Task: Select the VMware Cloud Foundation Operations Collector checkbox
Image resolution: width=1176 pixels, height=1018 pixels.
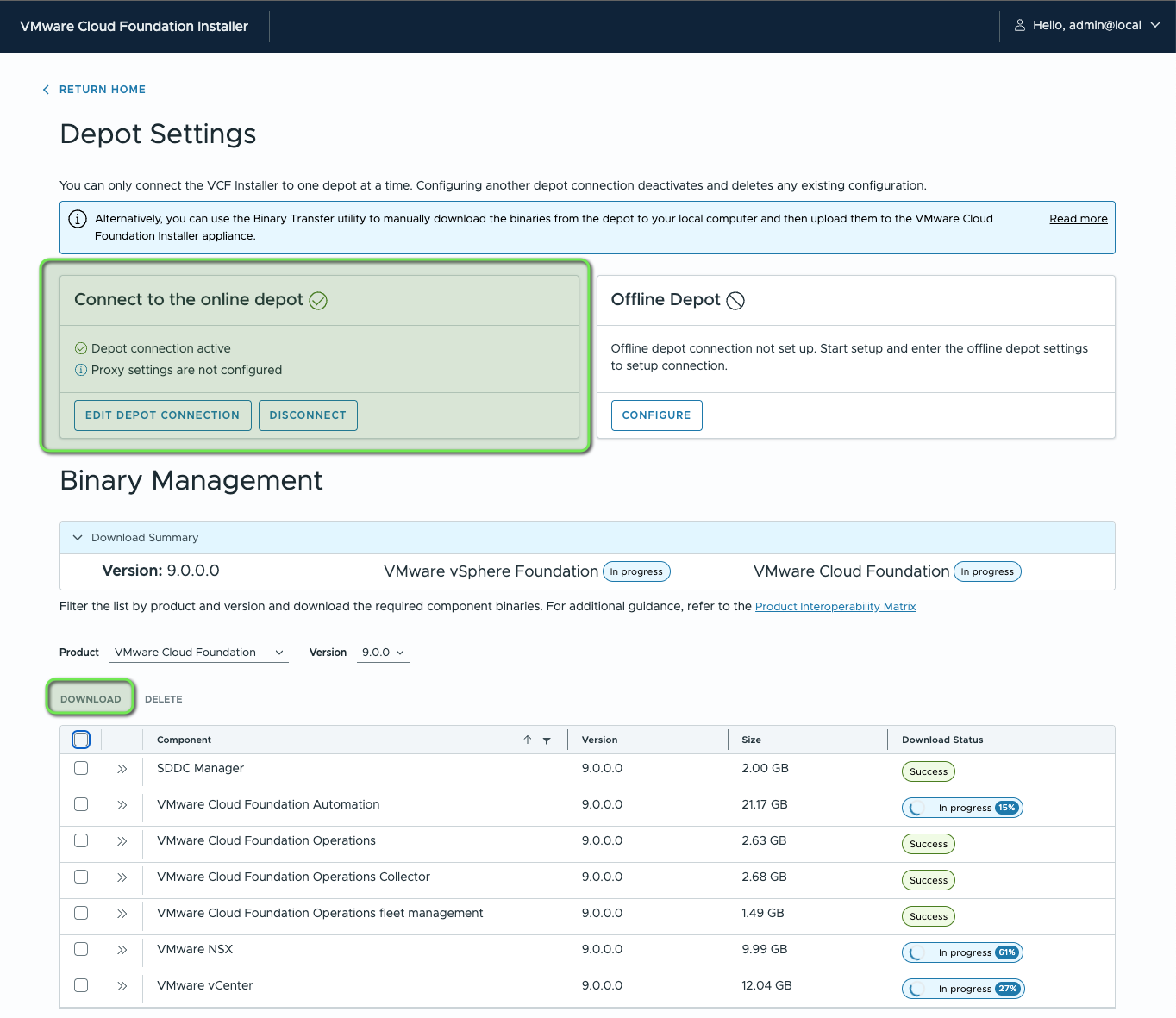Action: [x=81, y=877]
